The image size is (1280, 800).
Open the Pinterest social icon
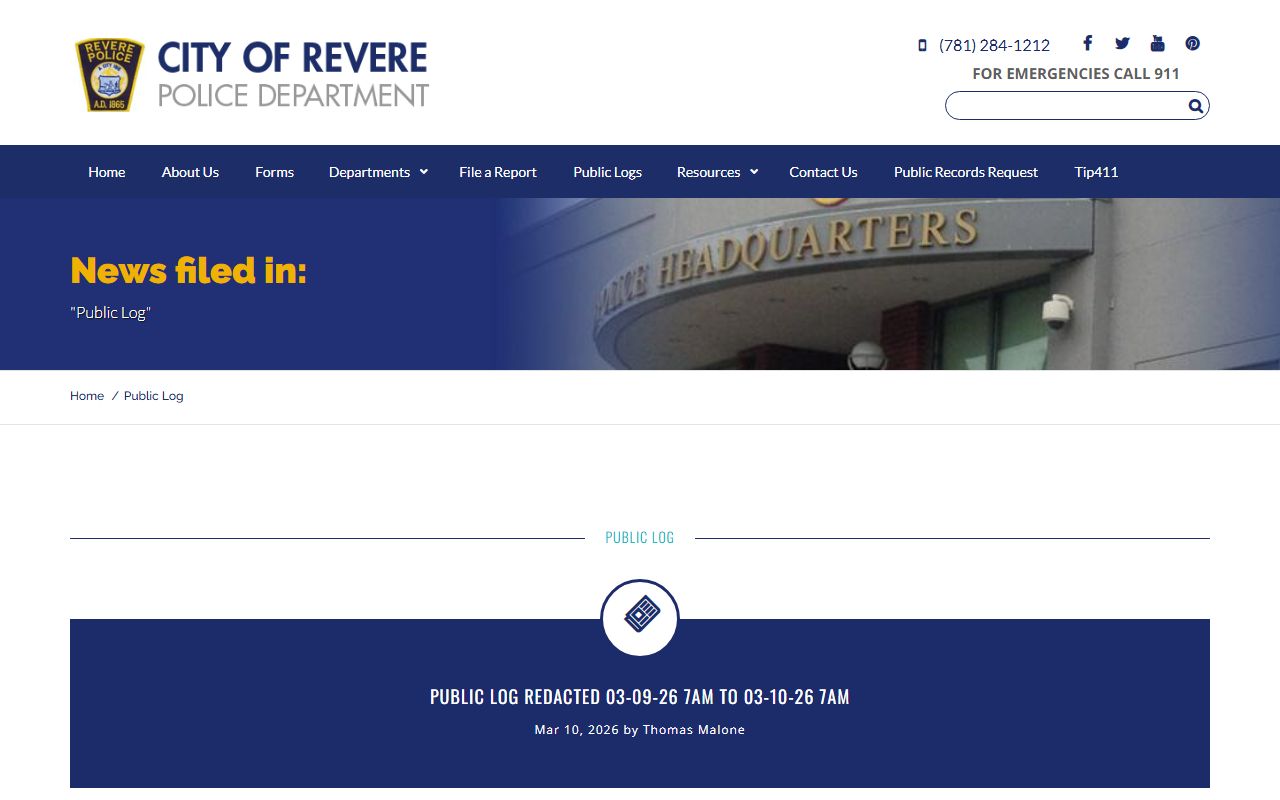click(x=1192, y=43)
